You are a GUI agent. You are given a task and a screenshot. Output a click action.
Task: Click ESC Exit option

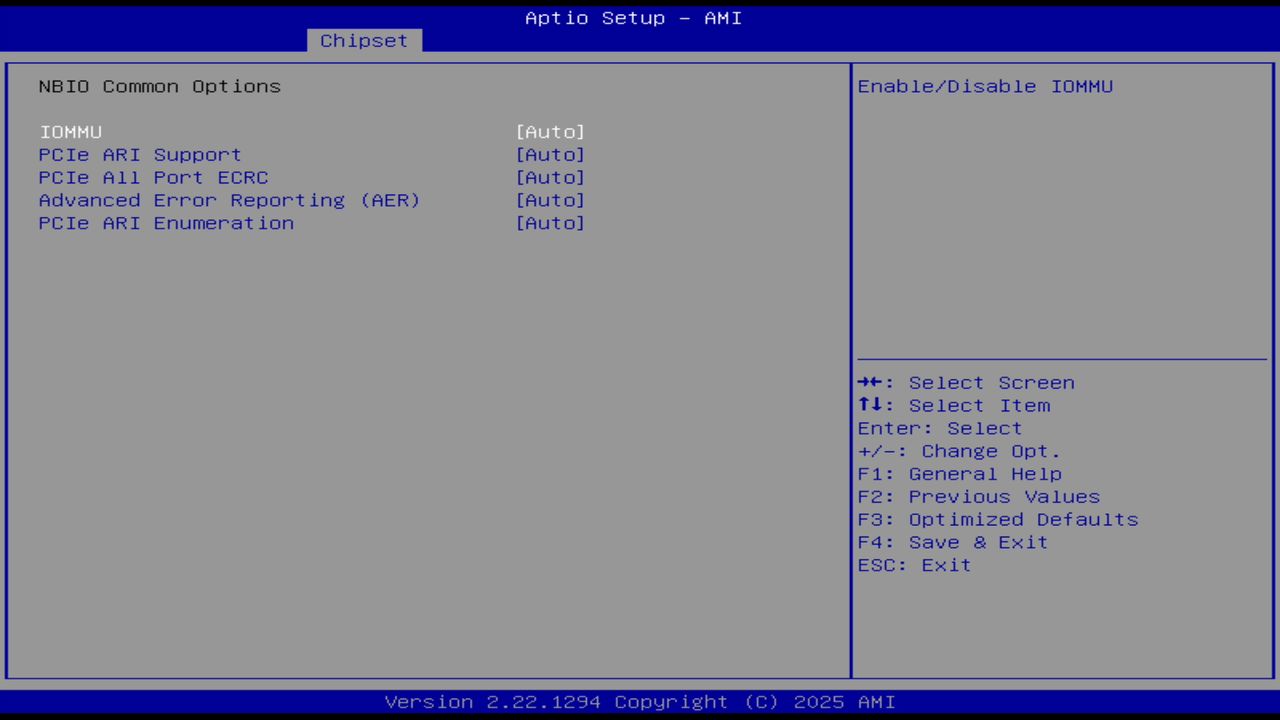[x=913, y=565]
